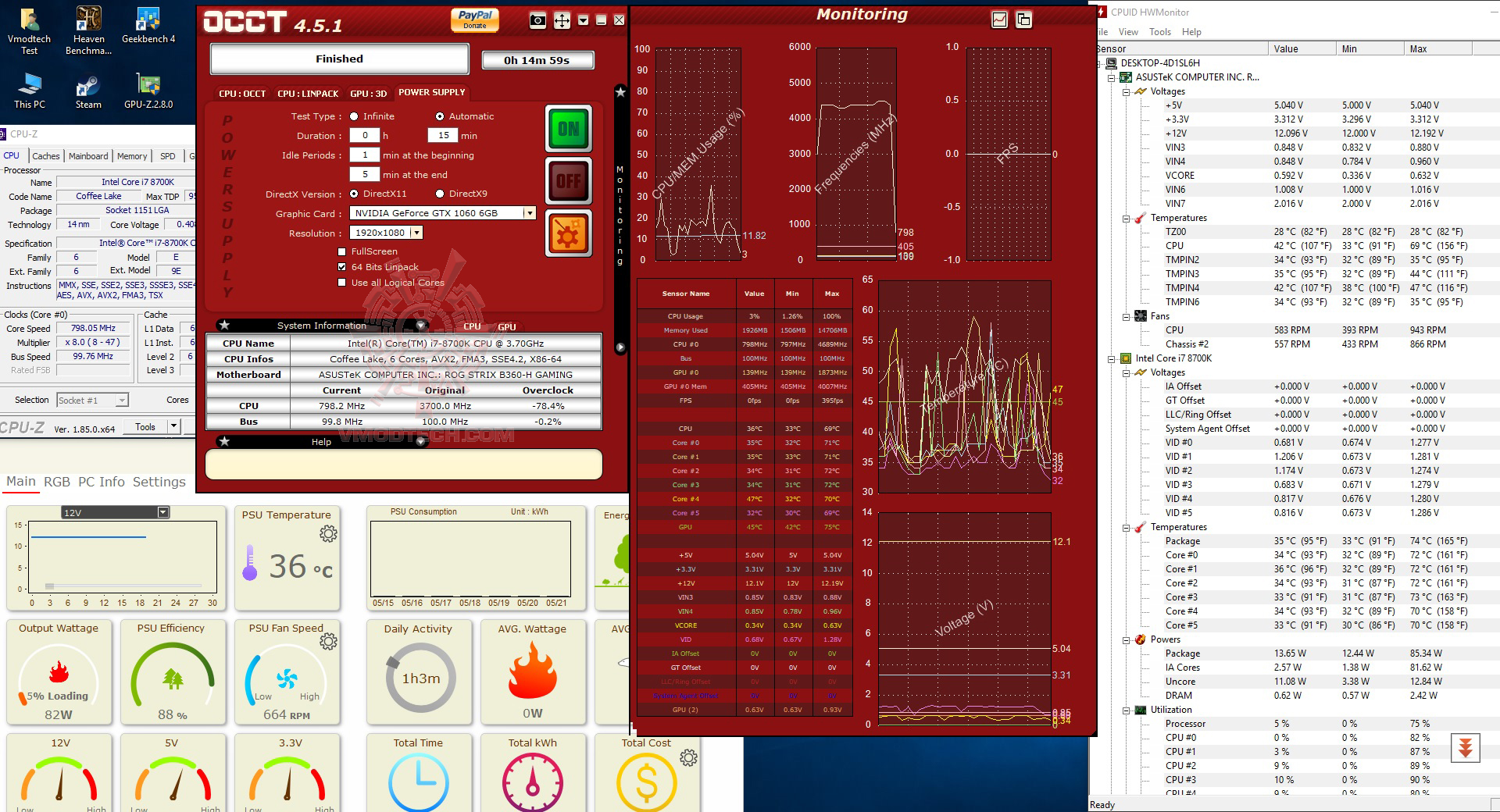
Task: Start the test with the green ON button
Action: click(x=569, y=129)
